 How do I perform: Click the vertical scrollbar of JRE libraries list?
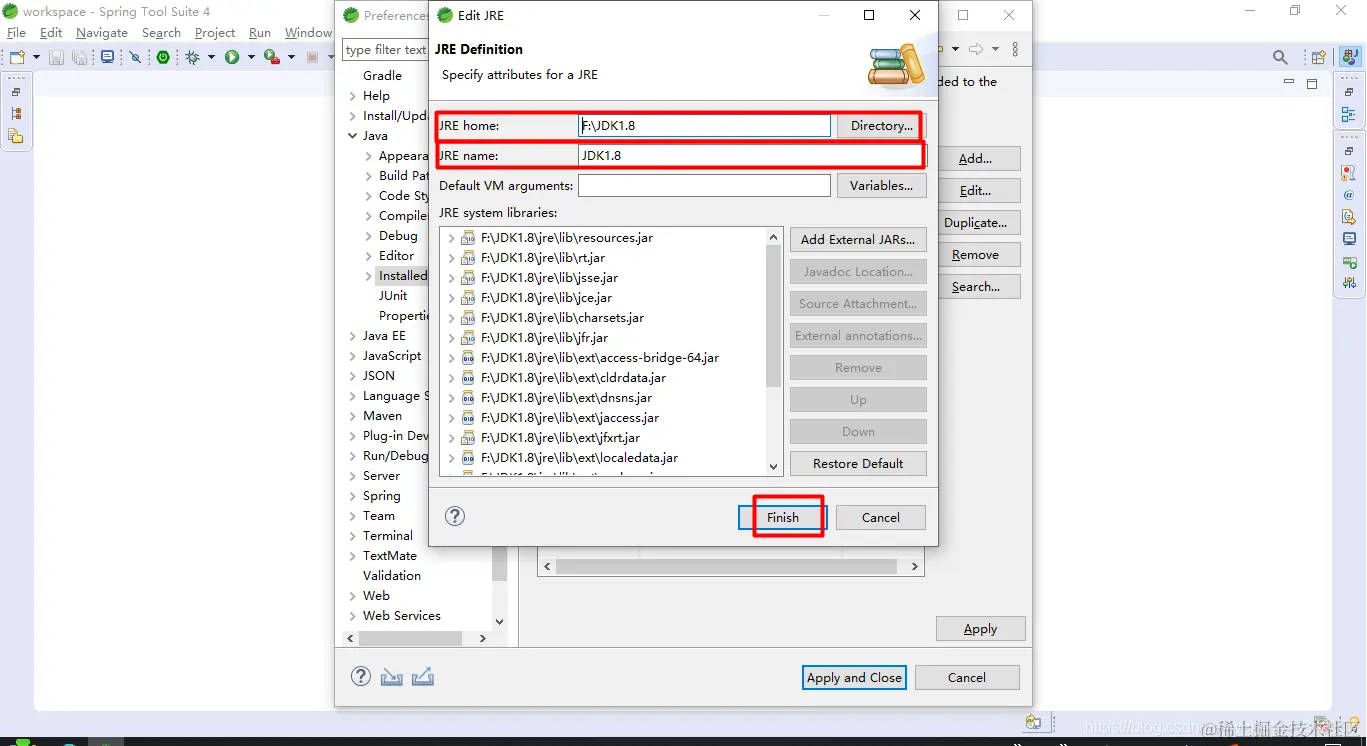point(773,316)
